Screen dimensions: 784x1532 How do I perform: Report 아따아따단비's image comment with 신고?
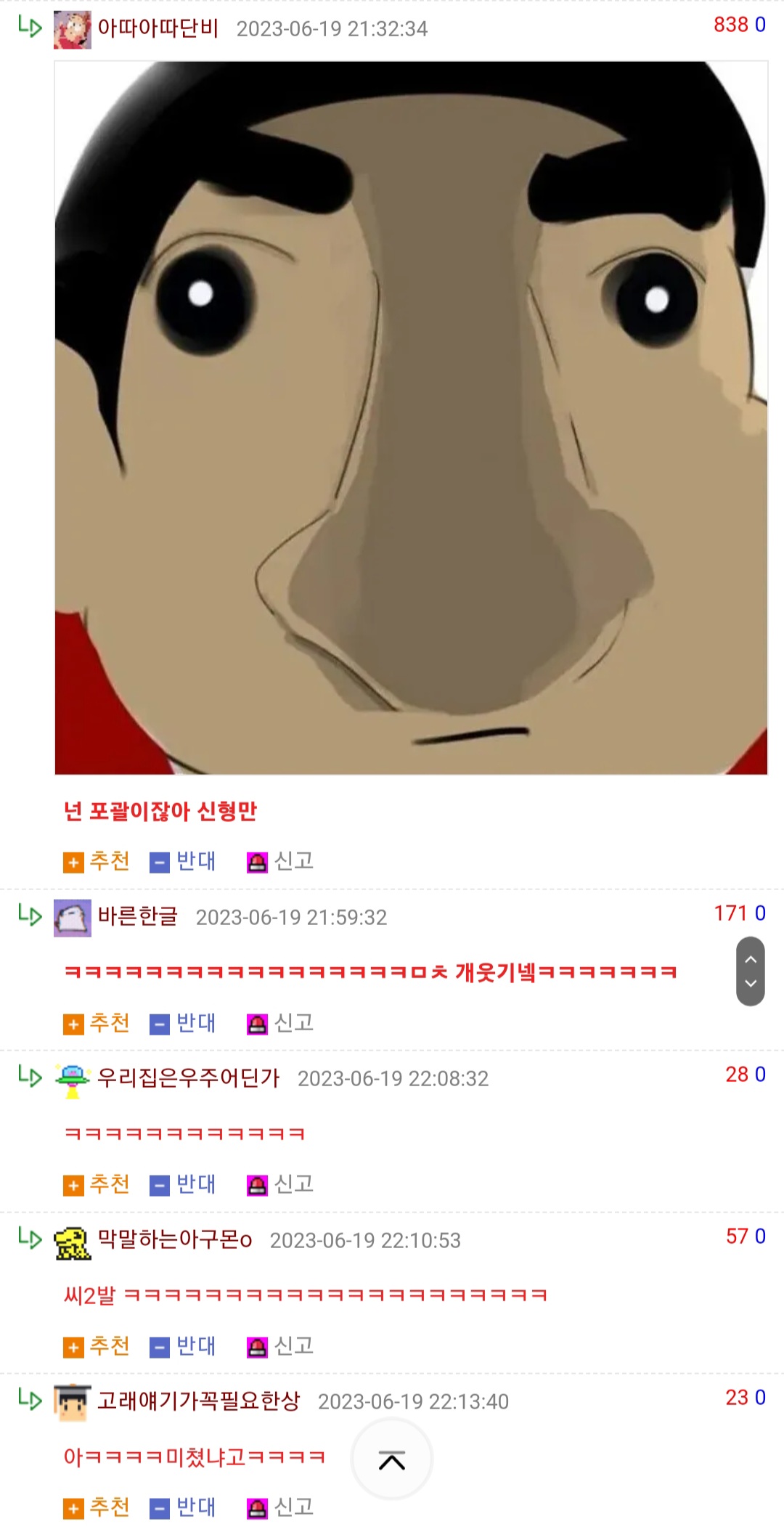280,861
